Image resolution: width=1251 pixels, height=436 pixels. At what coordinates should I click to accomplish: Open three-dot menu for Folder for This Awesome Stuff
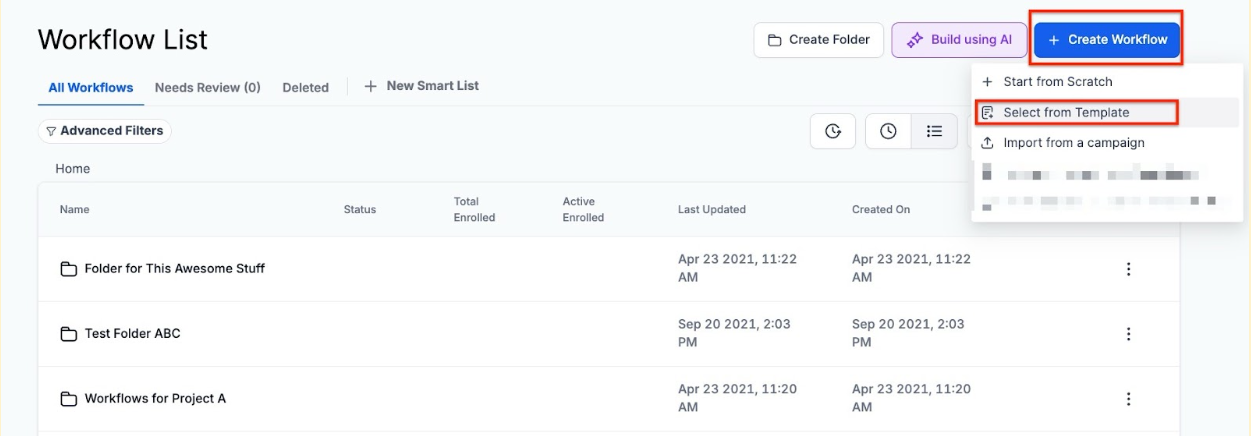[1128, 269]
